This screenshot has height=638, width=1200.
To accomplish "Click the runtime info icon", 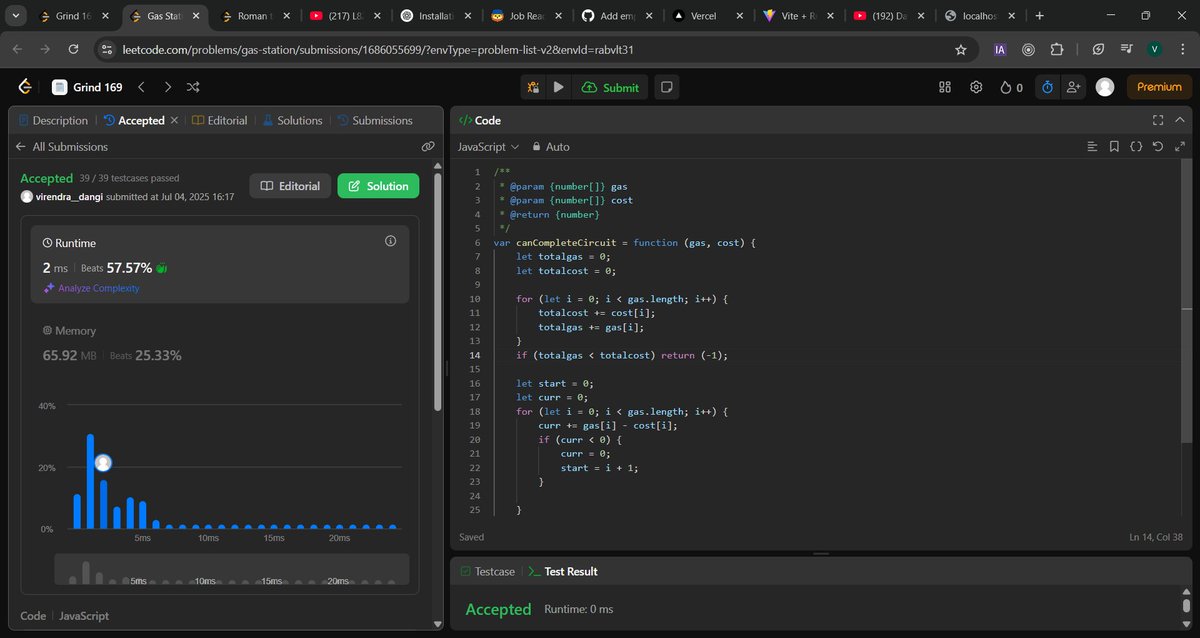I will pos(391,241).
